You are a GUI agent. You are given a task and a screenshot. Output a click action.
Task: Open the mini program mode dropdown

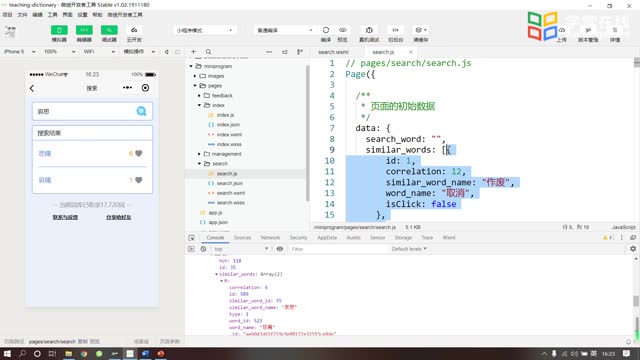tap(205, 30)
